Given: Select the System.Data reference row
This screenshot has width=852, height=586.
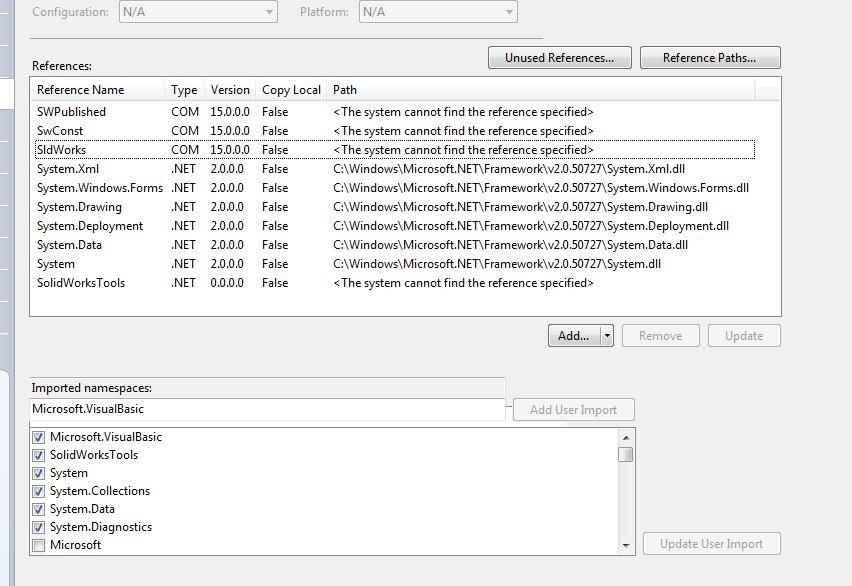Looking at the screenshot, I should coord(394,245).
